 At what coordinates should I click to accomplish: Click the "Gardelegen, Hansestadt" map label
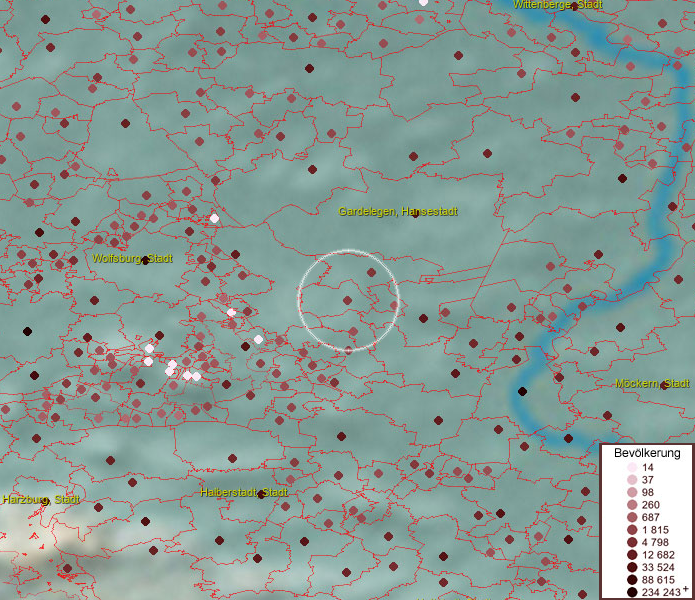click(x=398, y=211)
